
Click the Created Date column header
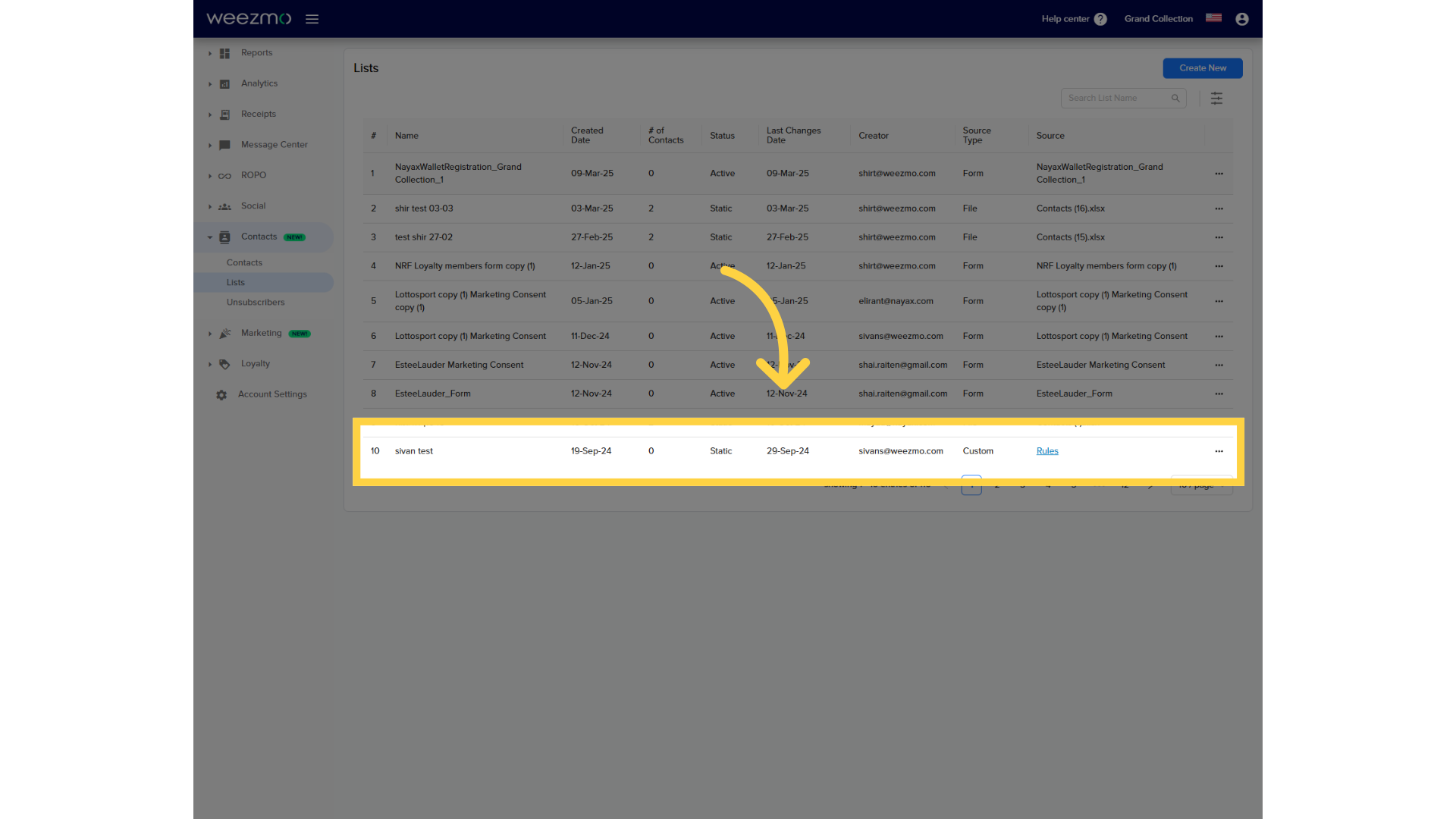[x=587, y=136]
